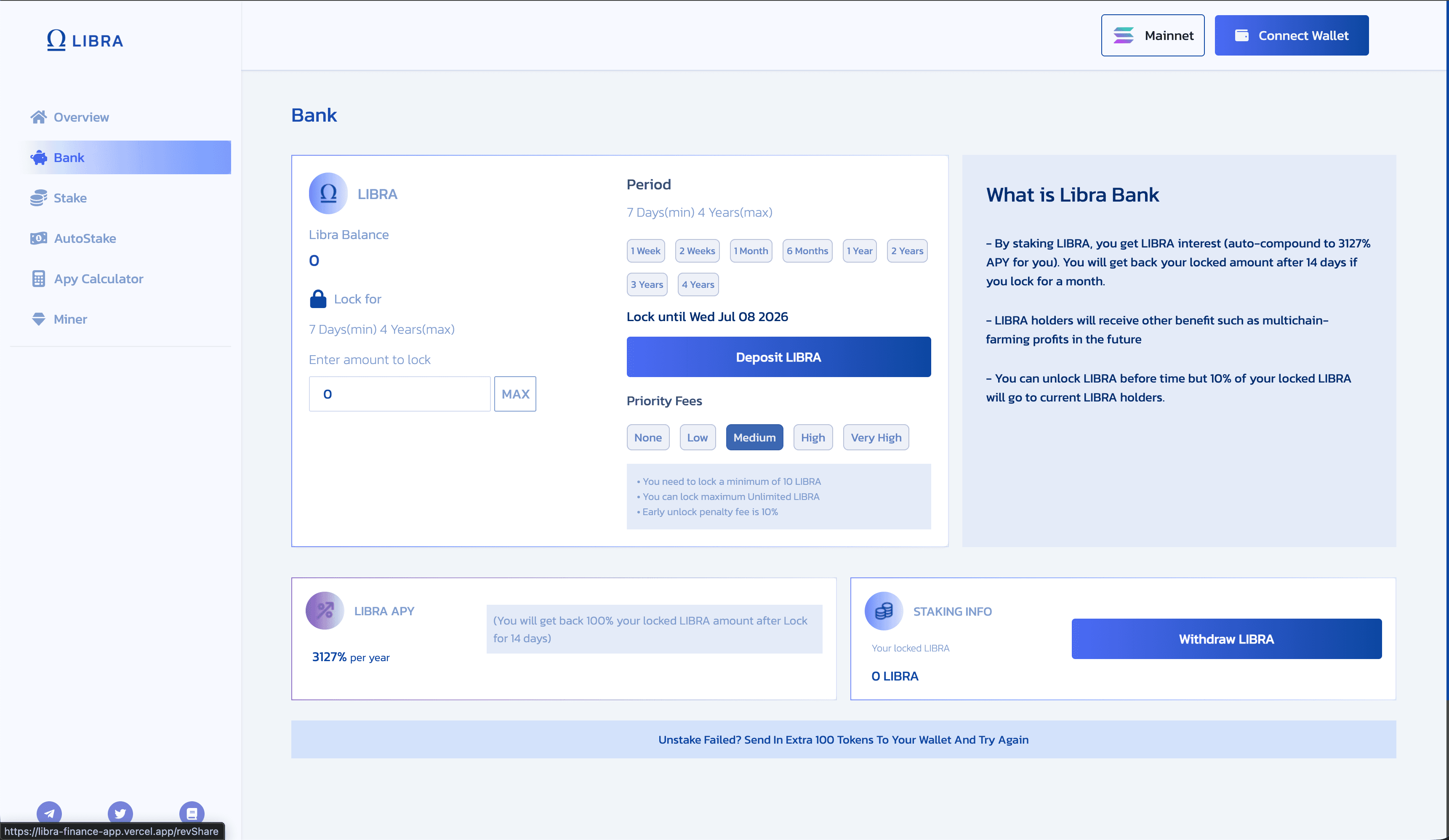
Task: Click the Staking Info coins icon
Action: click(884, 611)
